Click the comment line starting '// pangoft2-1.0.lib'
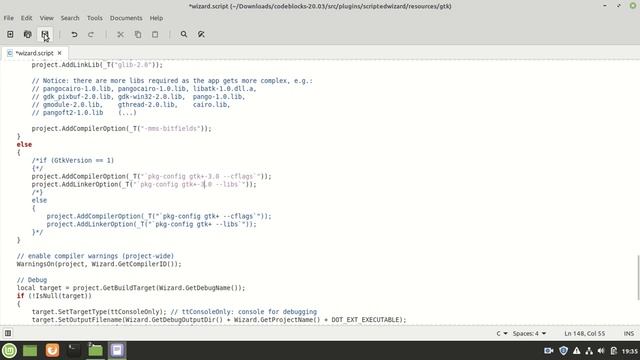This screenshot has width=640, height=360. 84,113
